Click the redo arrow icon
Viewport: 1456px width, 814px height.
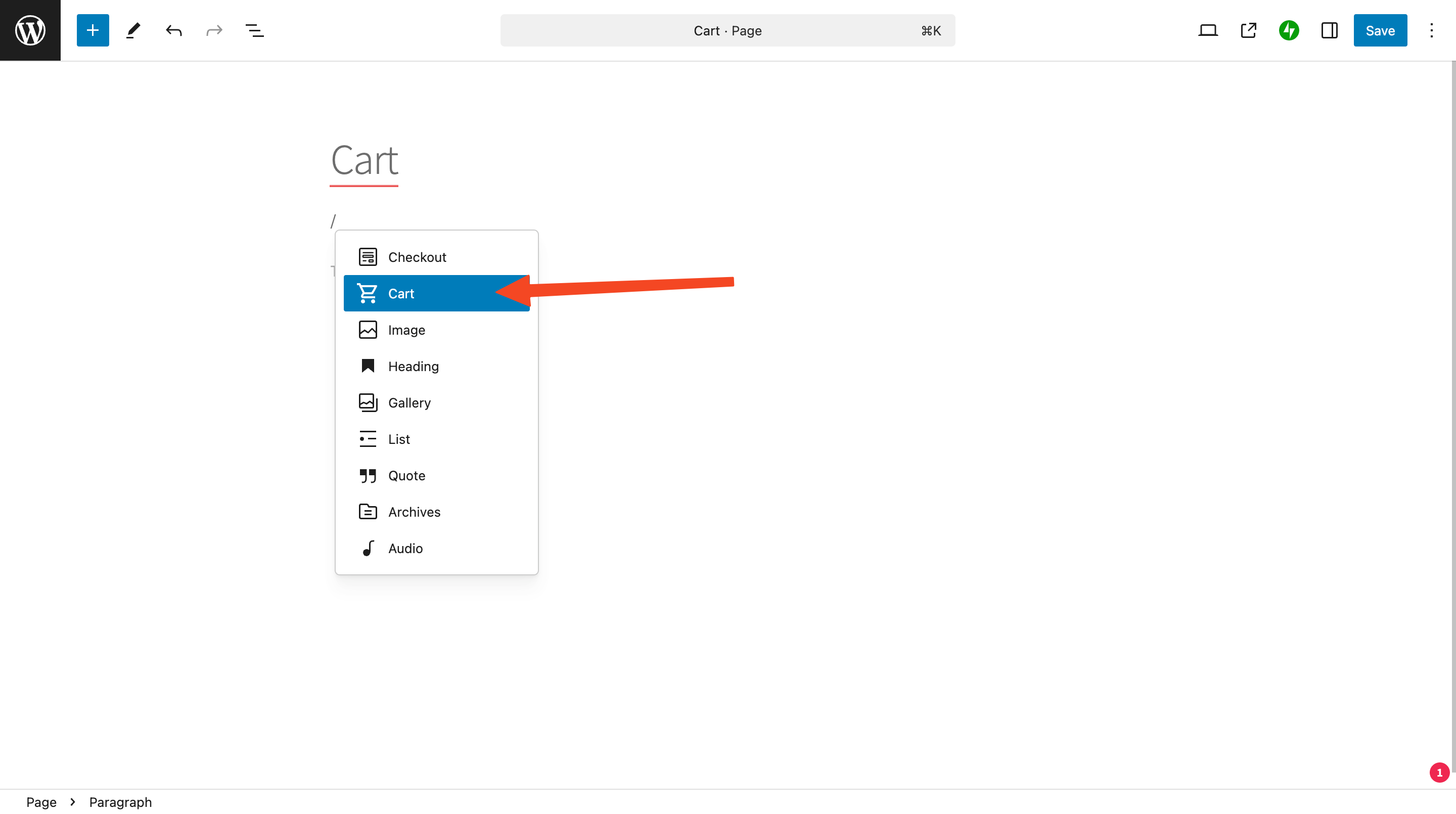[x=213, y=30]
